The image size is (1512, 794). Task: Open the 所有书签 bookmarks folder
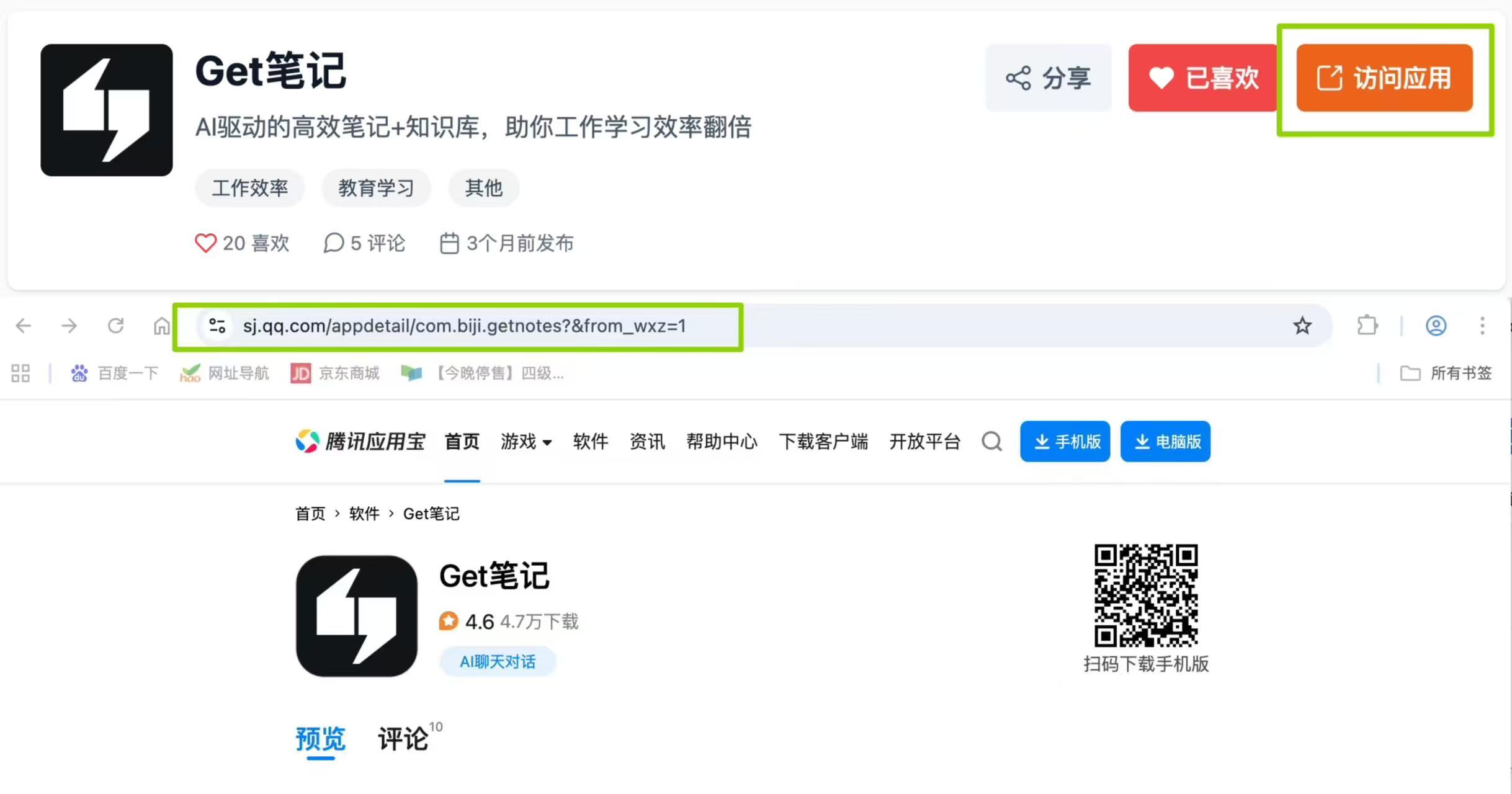tap(1446, 373)
